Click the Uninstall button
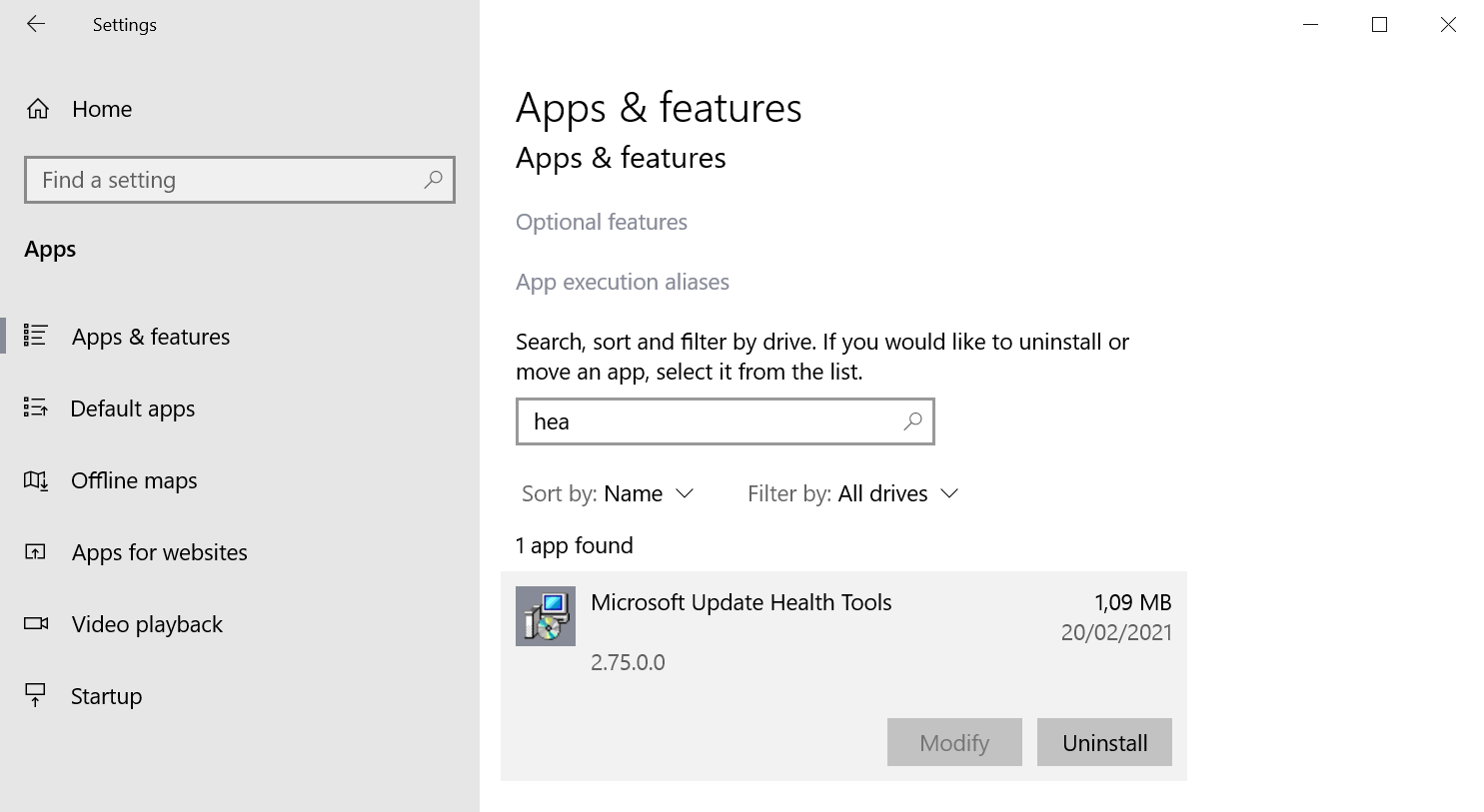This screenshot has height=812, width=1484. click(1104, 742)
